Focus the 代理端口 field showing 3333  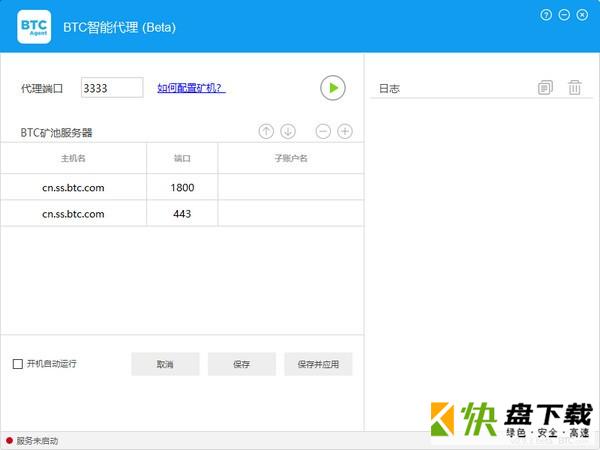point(112,88)
